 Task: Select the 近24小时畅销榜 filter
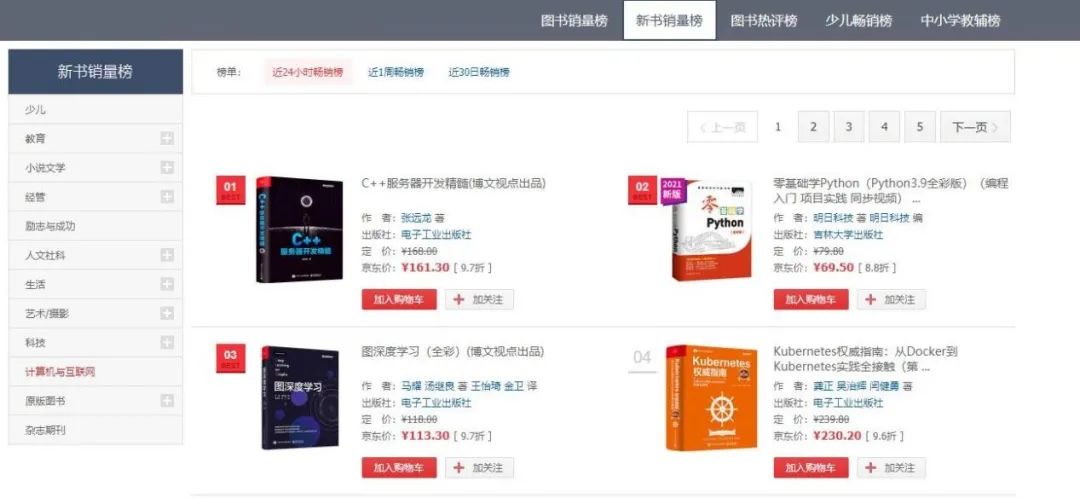click(308, 72)
